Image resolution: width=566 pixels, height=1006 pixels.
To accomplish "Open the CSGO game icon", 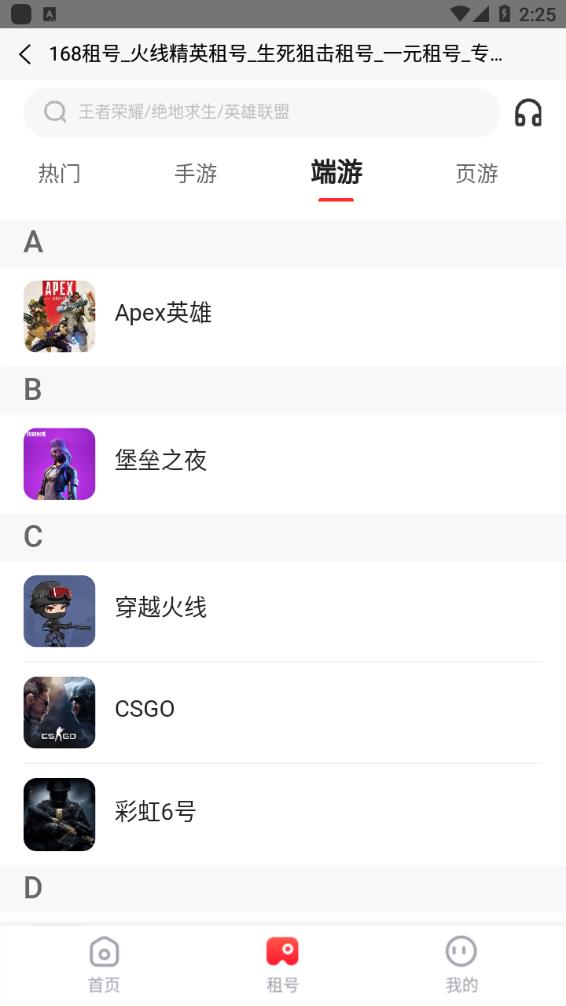I will [x=60, y=712].
